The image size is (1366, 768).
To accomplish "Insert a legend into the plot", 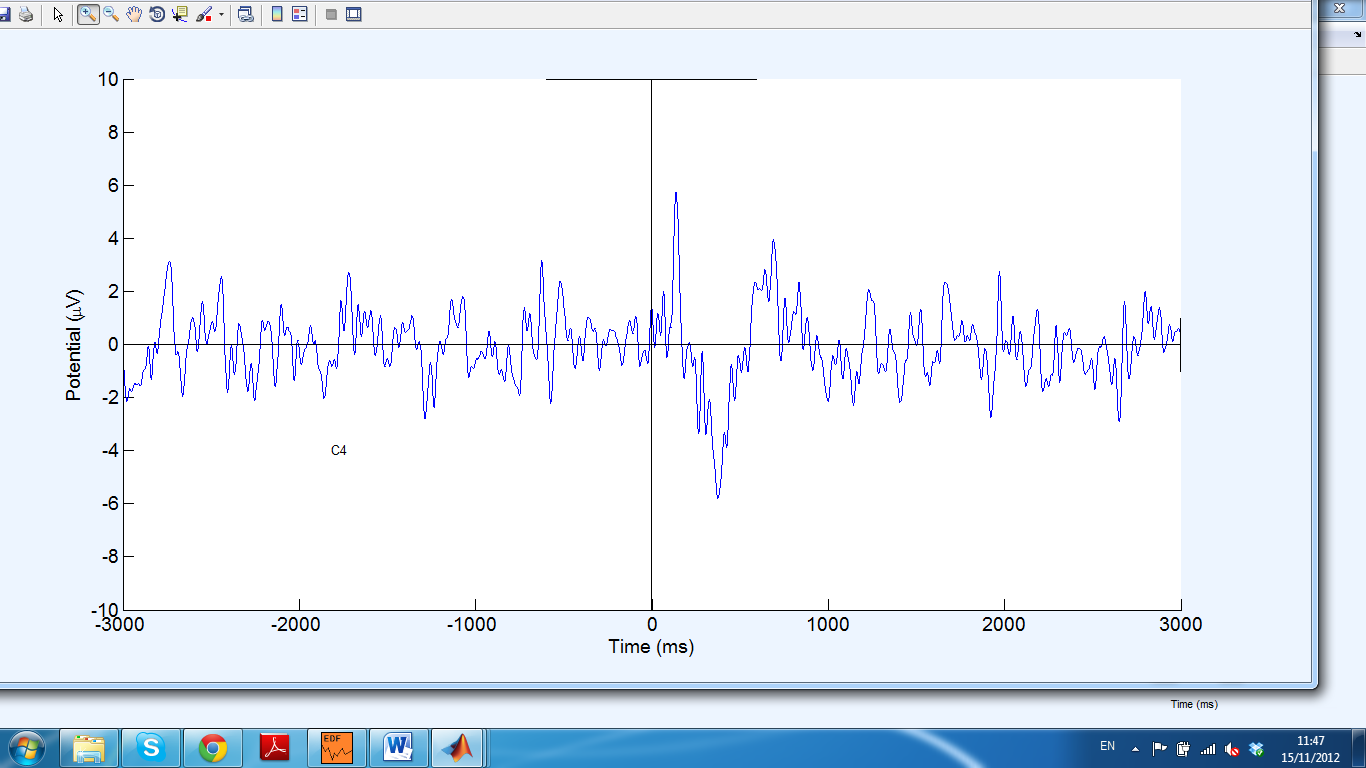I will coord(299,14).
